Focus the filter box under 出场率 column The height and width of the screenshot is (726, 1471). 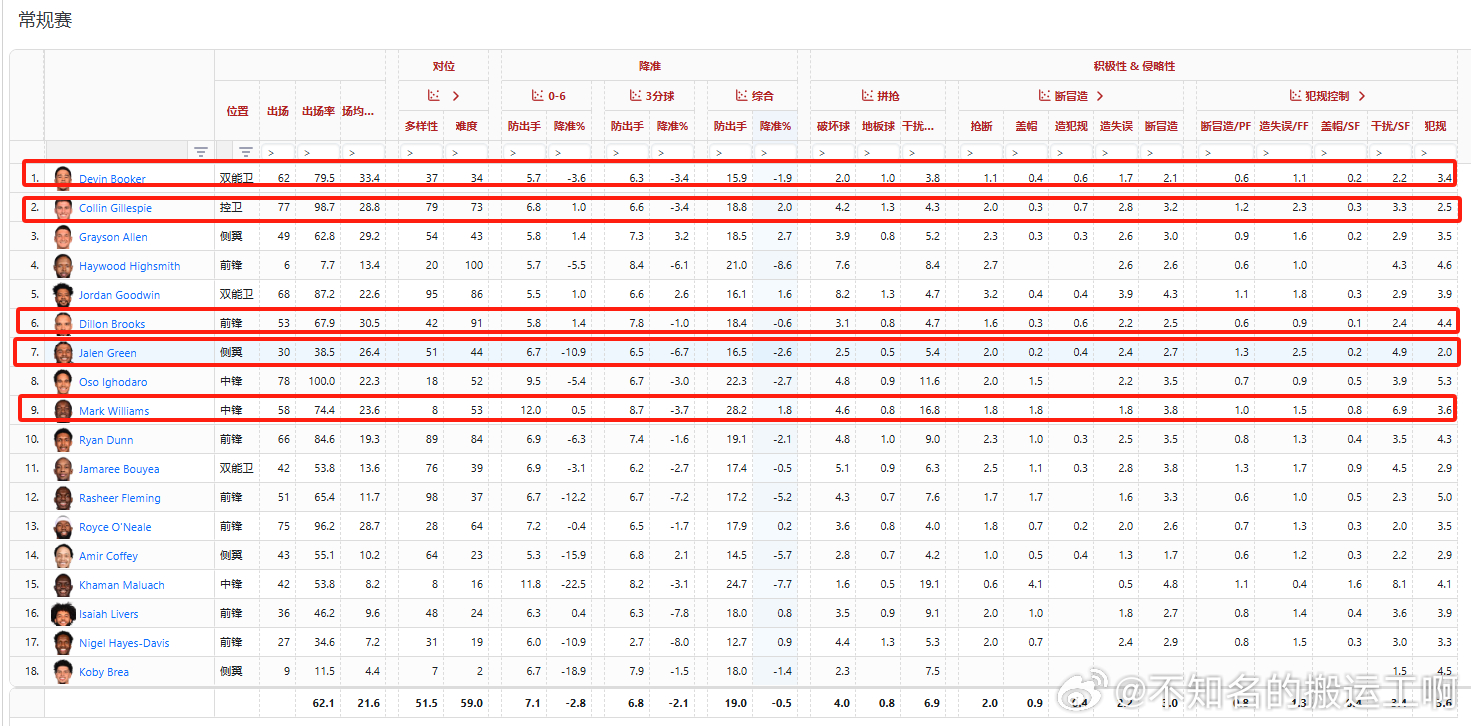[x=319, y=152]
